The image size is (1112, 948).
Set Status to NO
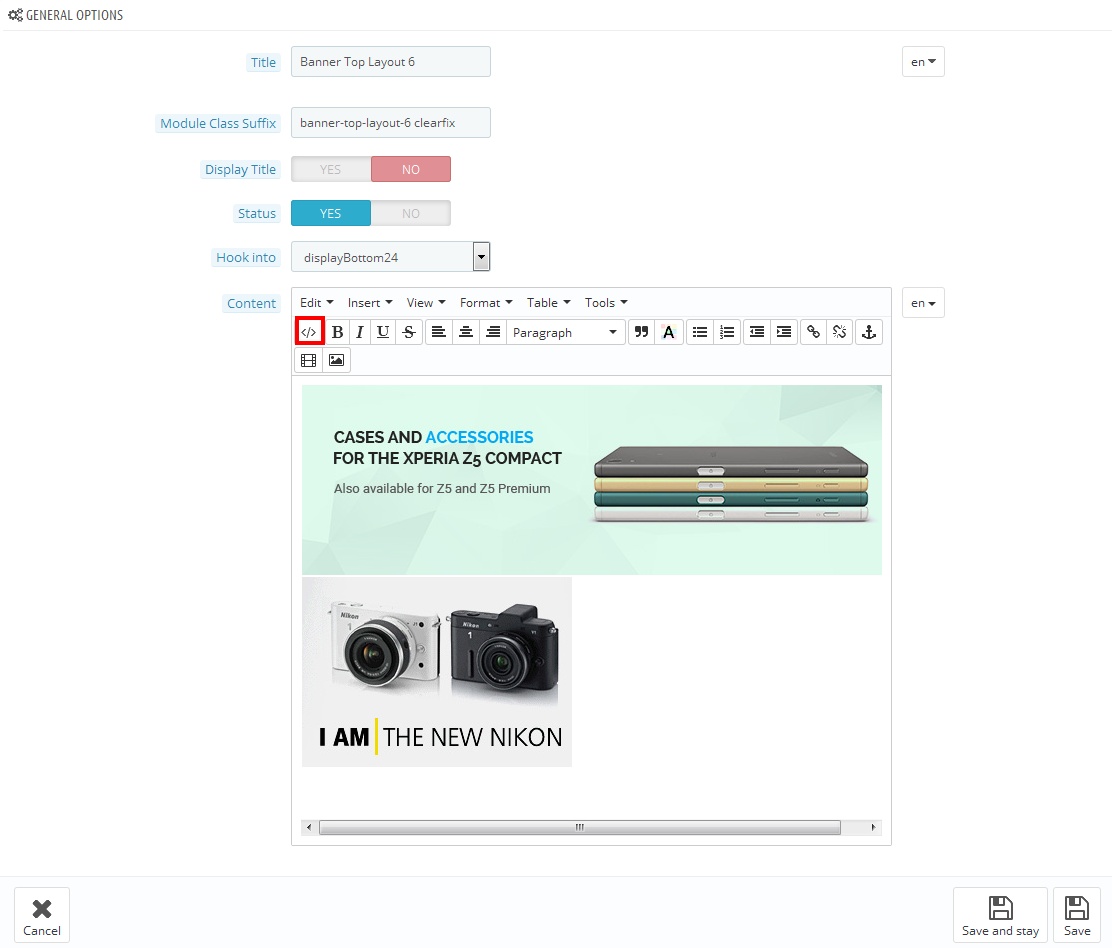click(411, 213)
